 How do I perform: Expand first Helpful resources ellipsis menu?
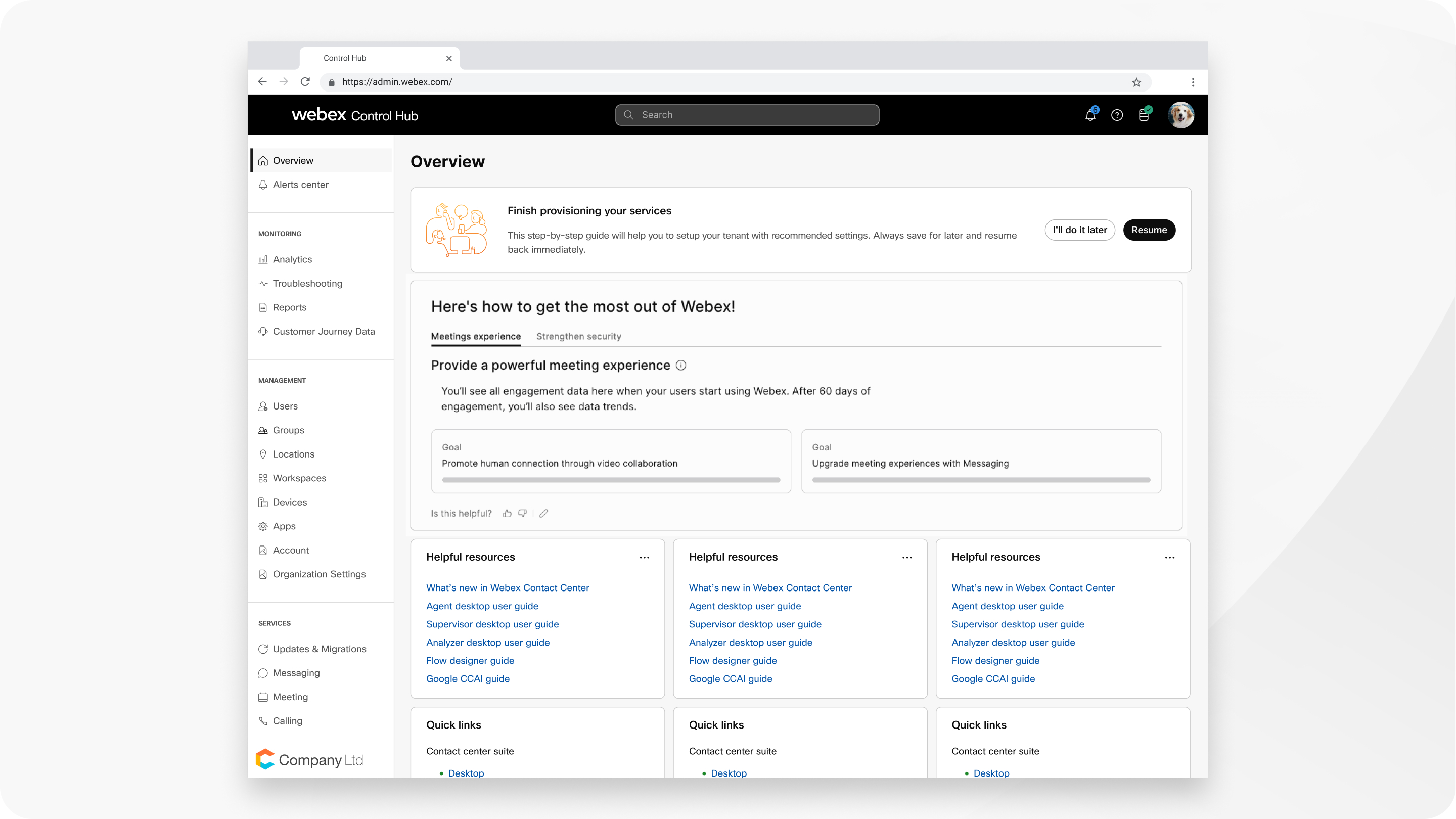pyautogui.click(x=644, y=557)
